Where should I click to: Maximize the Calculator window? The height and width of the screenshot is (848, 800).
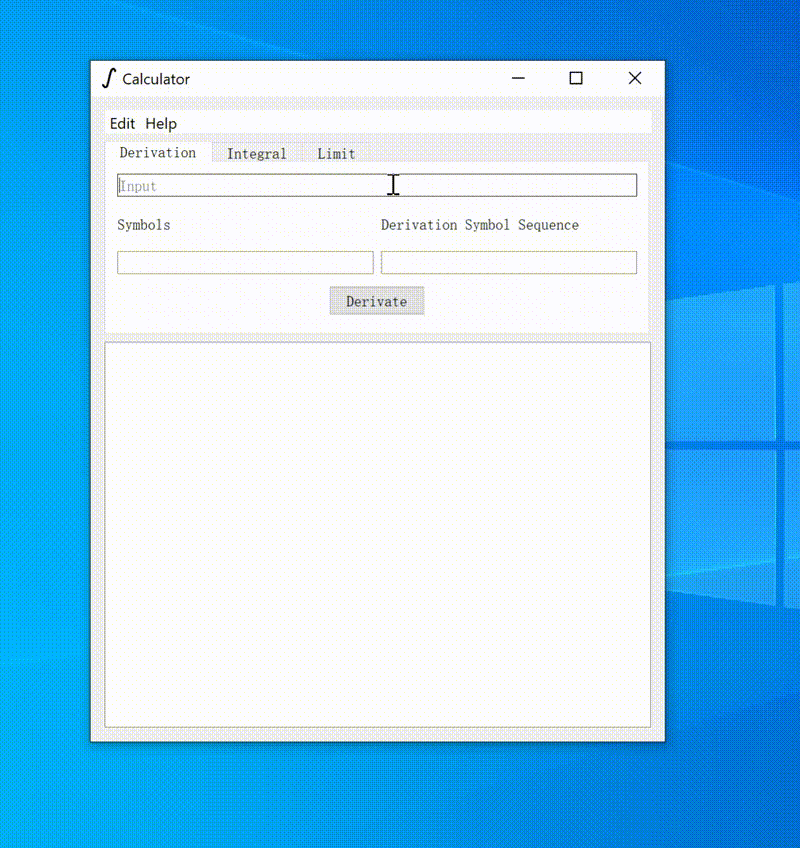click(x=576, y=78)
